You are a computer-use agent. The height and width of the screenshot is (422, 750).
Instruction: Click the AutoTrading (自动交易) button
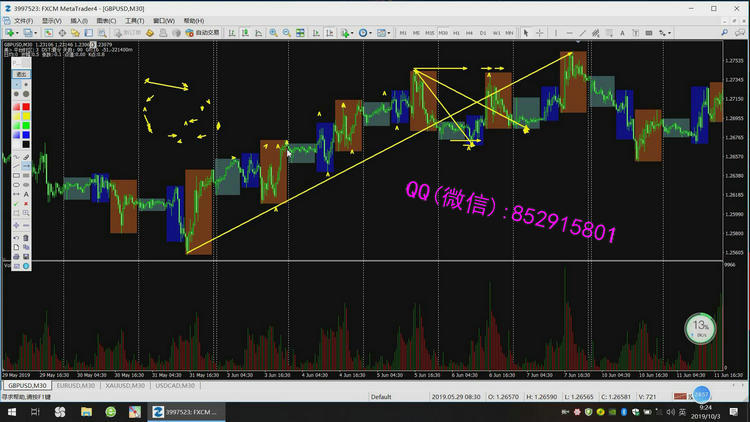point(202,33)
